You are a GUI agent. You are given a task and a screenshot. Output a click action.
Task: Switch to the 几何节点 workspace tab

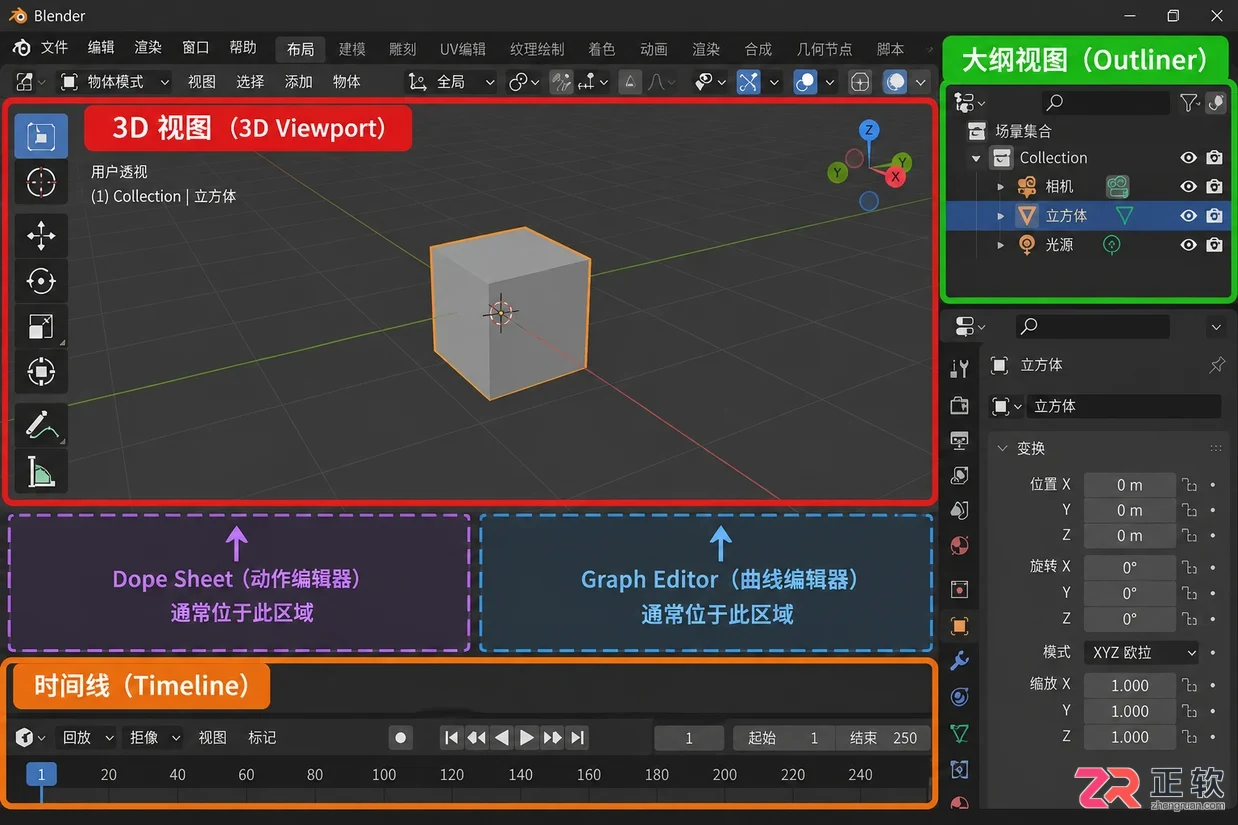(x=825, y=49)
